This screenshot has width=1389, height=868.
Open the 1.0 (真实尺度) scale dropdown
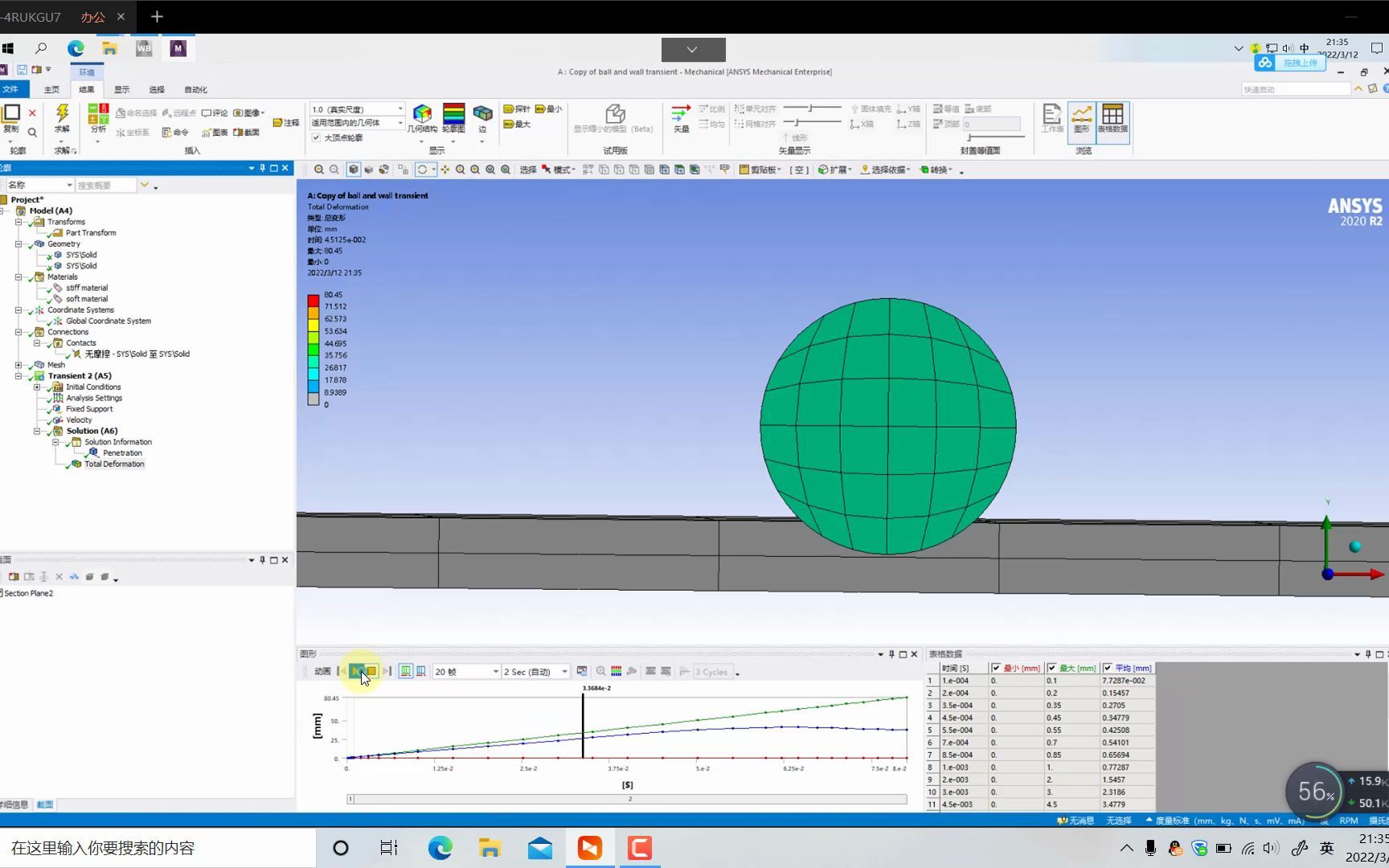click(357, 109)
